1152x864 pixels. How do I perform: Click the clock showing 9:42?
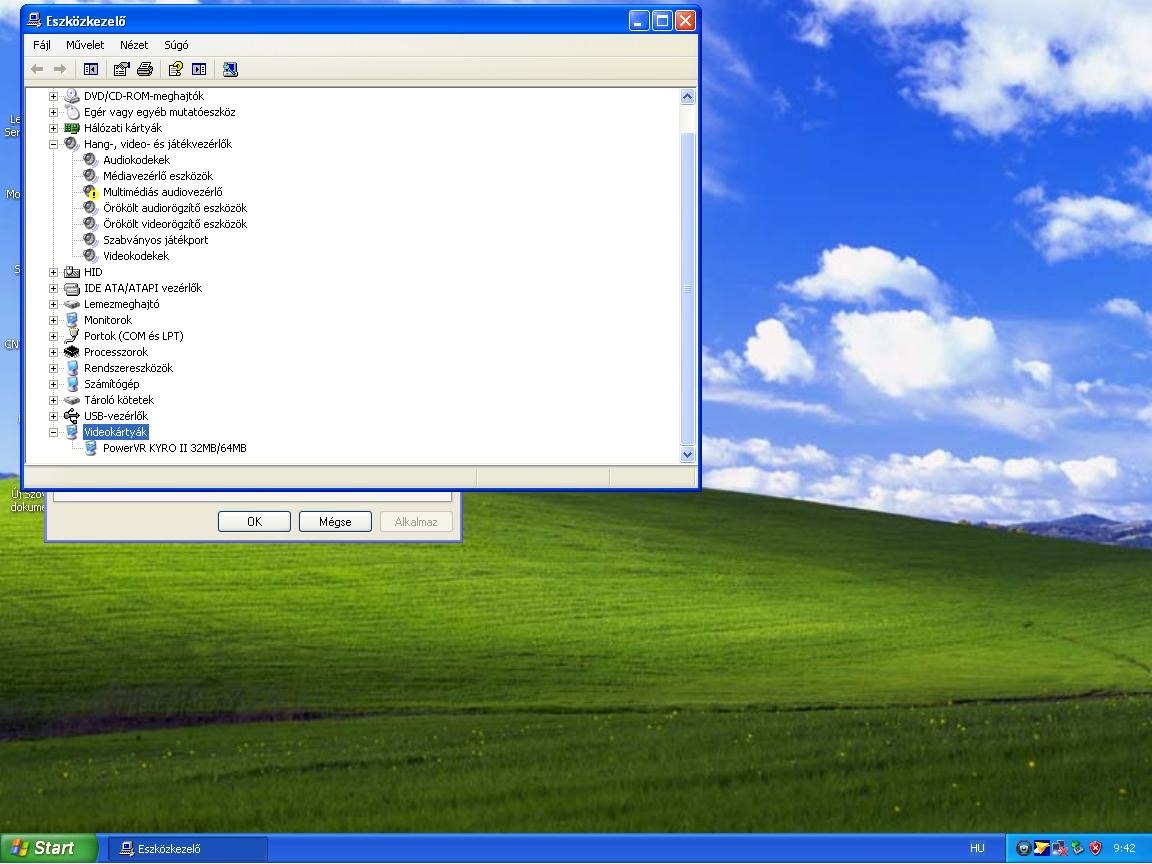pyautogui.click(x=1125, y=849)
